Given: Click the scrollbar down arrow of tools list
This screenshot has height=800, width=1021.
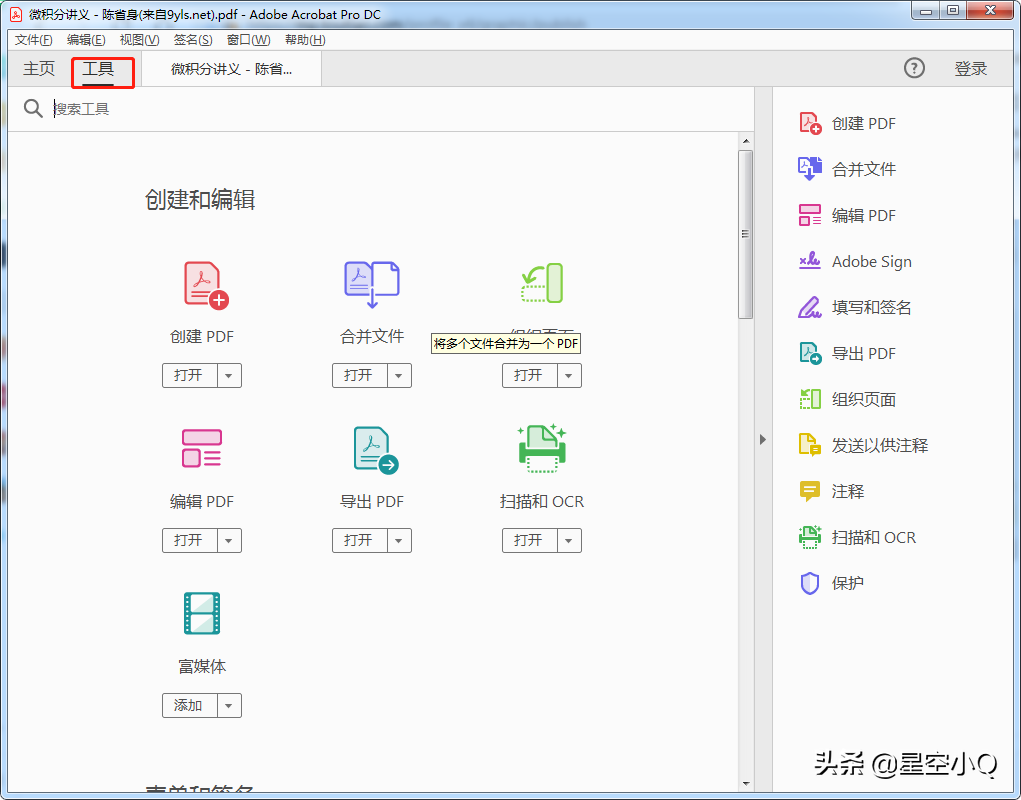Looking at the screenshot, I should pyautogui.click(x=746, y=784).
